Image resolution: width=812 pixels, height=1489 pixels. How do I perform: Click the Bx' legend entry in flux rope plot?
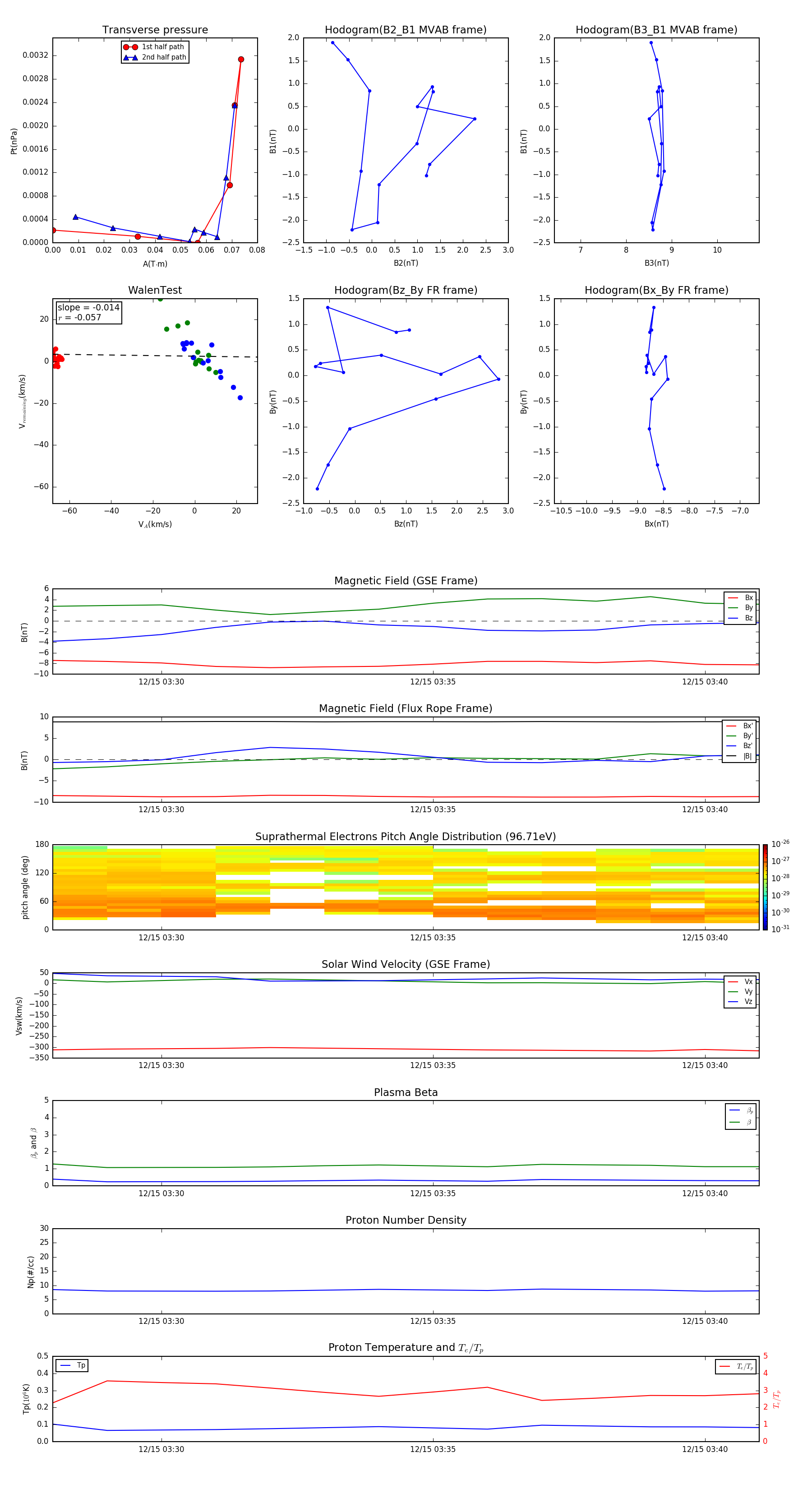tap(739, 726)
